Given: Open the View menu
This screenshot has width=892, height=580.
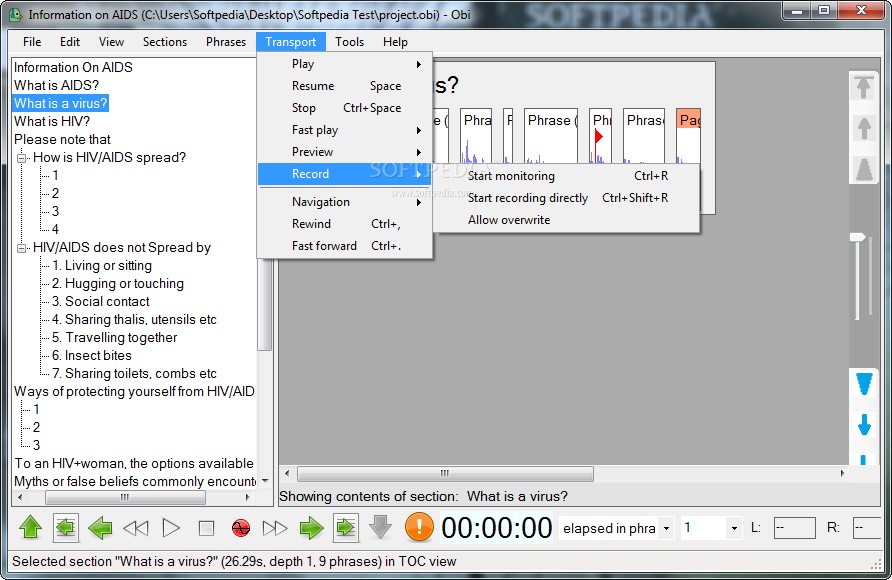Looking at the screenshot, I should tap(111, 42).
